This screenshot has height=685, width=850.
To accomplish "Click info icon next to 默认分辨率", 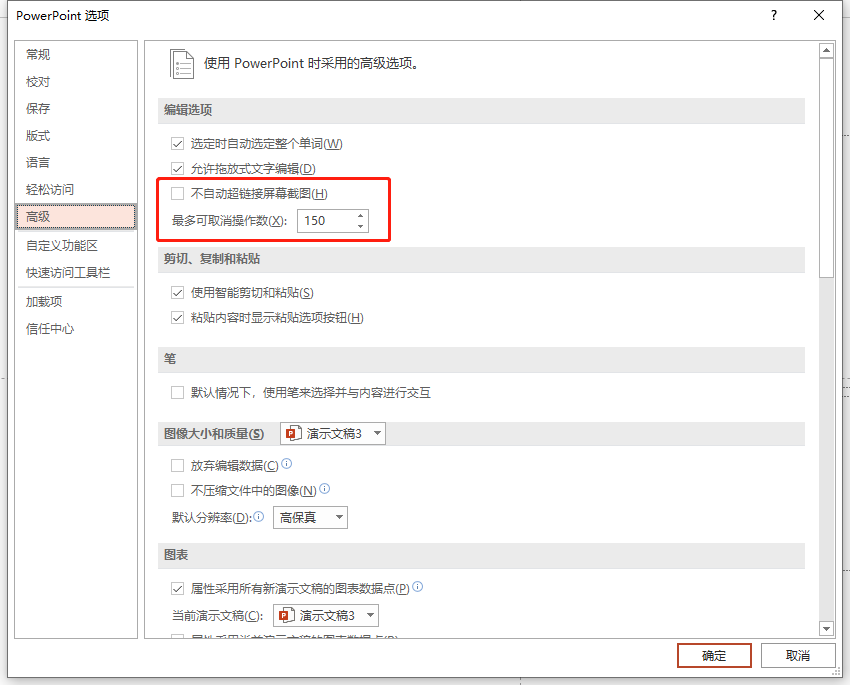I will click(x=259, y=516).
